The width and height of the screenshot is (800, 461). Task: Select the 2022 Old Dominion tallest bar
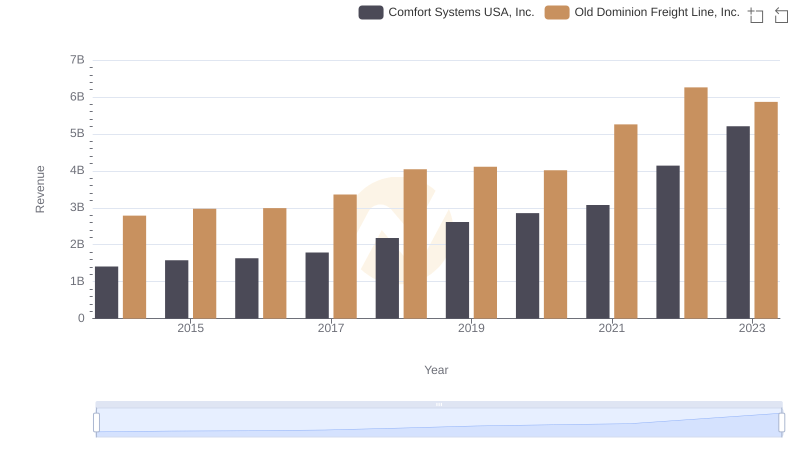pos(696,203)
